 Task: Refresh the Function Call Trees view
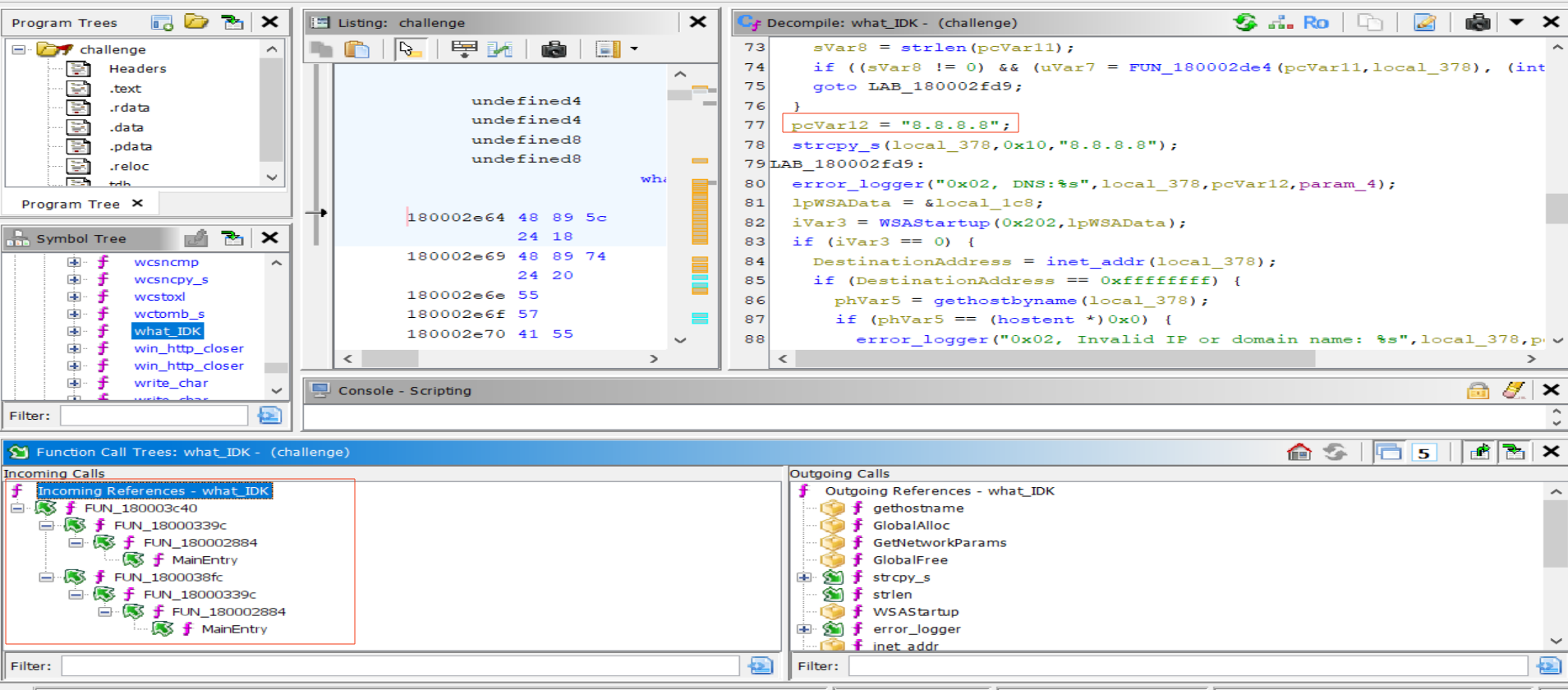tap(1336, 452)
